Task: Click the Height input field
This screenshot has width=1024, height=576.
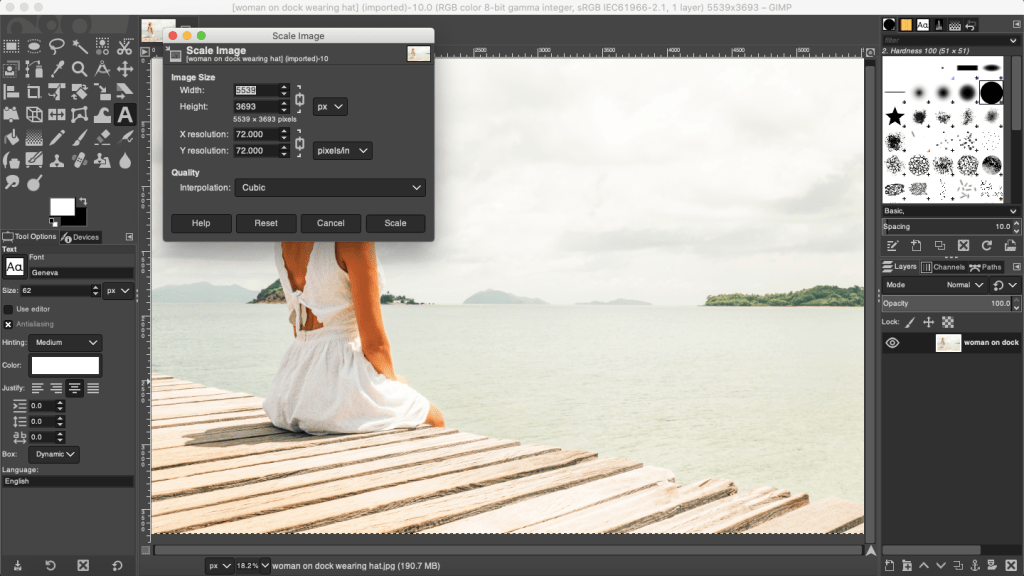Action: (255, 107)
